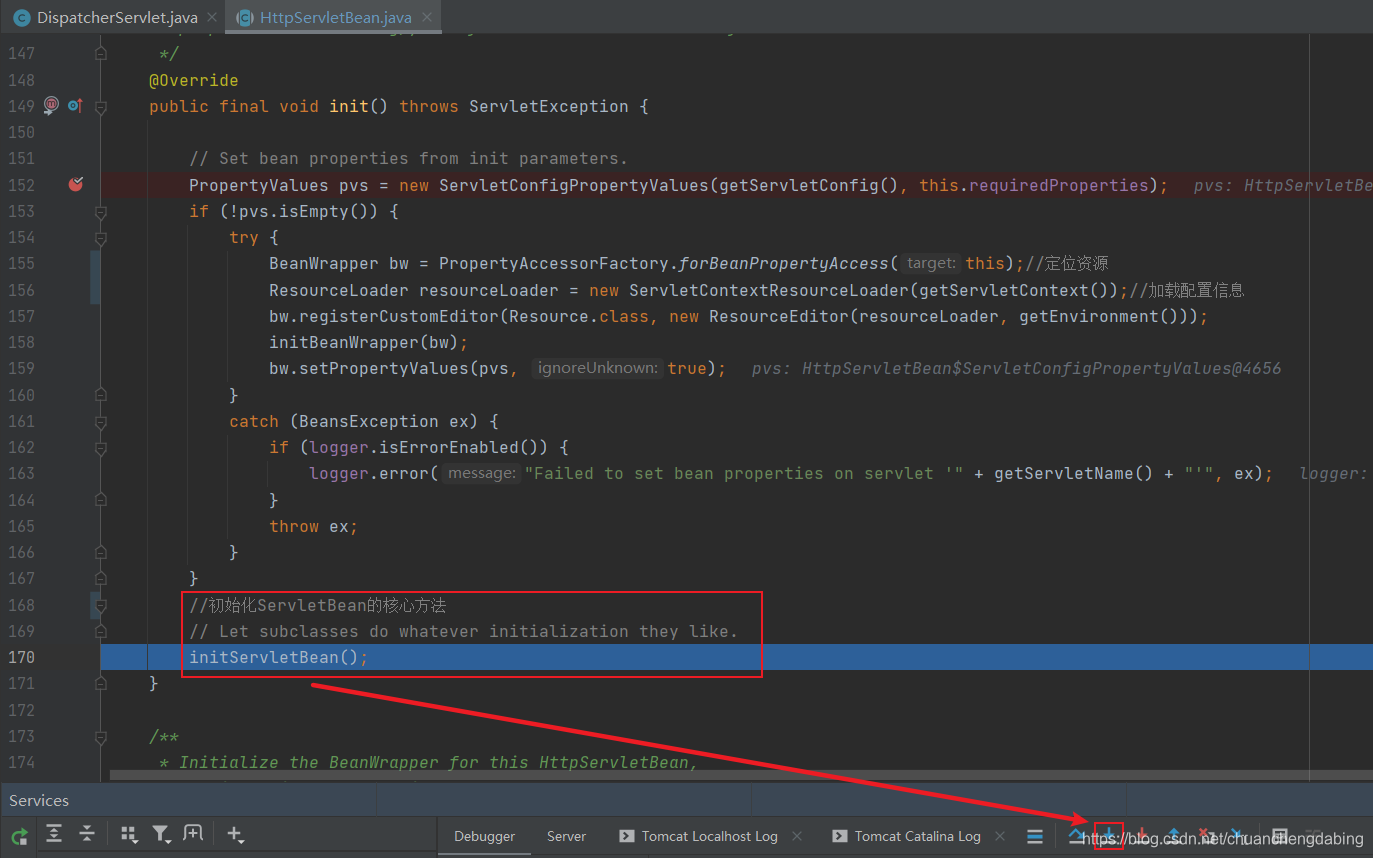The height and width of the screenshot is (858, 1373).
Task: Collapse the logger if block fold line 162
Action: [x=101, y=447]
